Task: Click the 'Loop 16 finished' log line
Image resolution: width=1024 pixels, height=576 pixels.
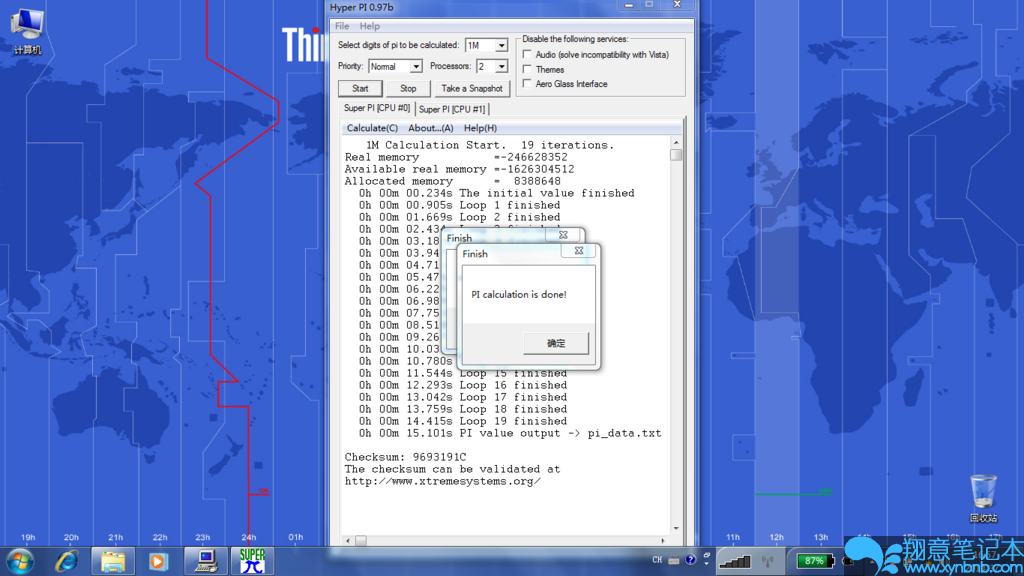Action: [462, 385]
